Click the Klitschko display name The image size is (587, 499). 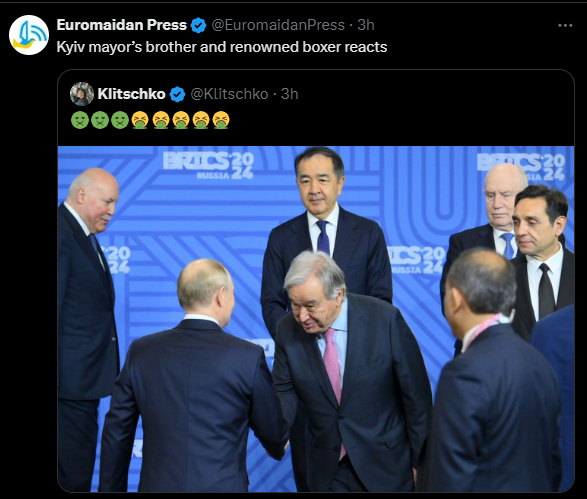coord(131,94)
